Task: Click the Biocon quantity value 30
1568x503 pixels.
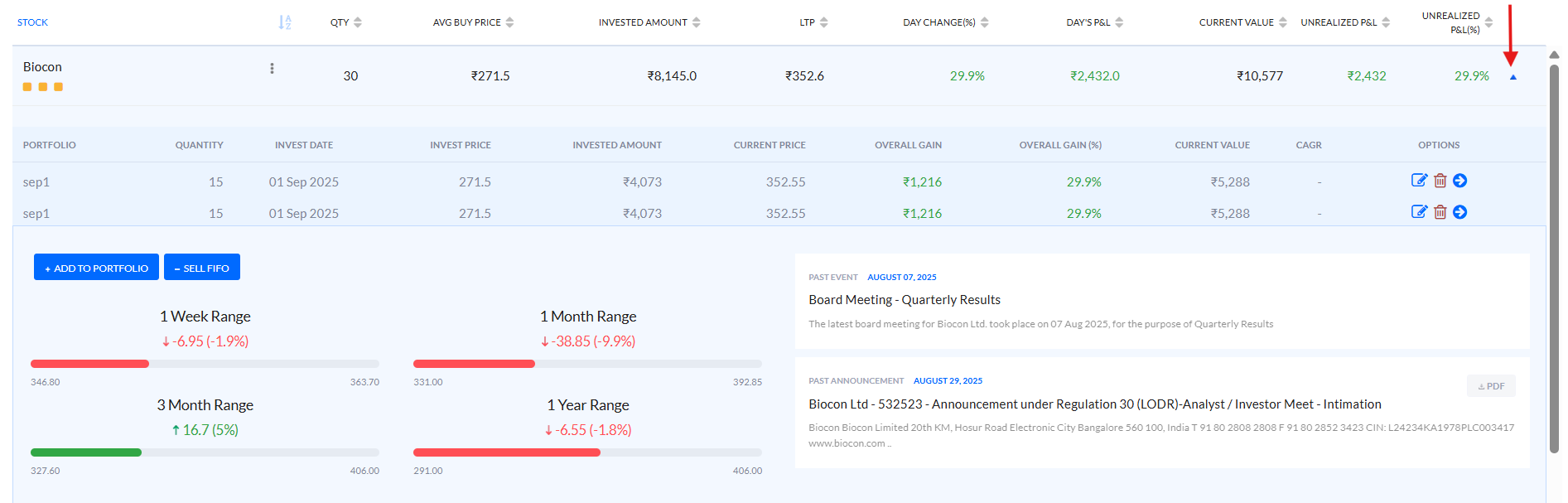Action: pyautogui.click(x=351, y=76)
